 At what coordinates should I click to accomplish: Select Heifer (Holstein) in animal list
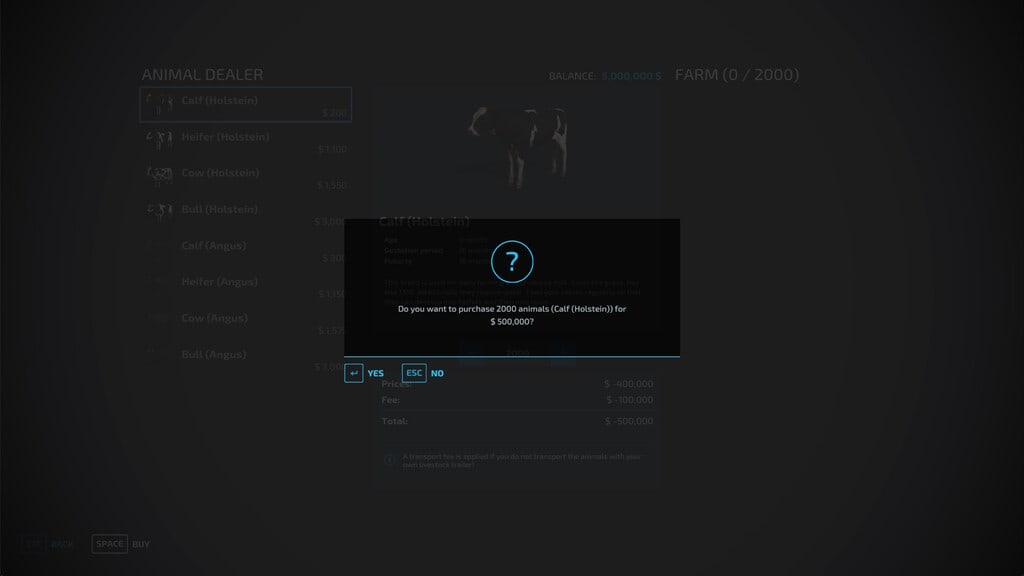point(245,140)
